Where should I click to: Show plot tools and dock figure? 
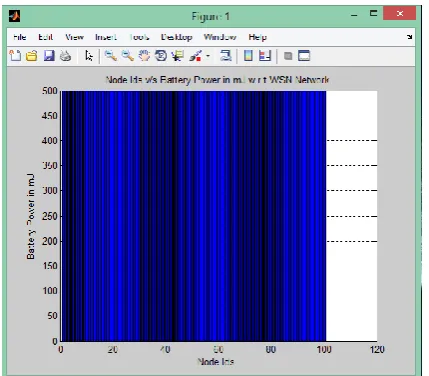coord(304,56)
